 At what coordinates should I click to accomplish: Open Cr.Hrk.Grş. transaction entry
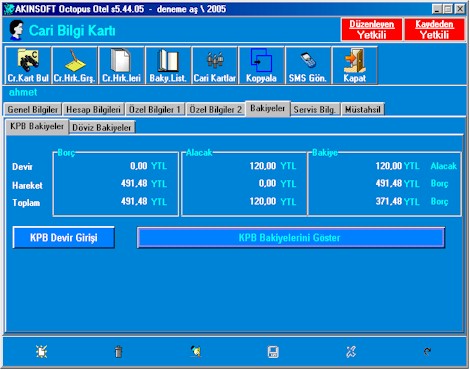[75, 65]
